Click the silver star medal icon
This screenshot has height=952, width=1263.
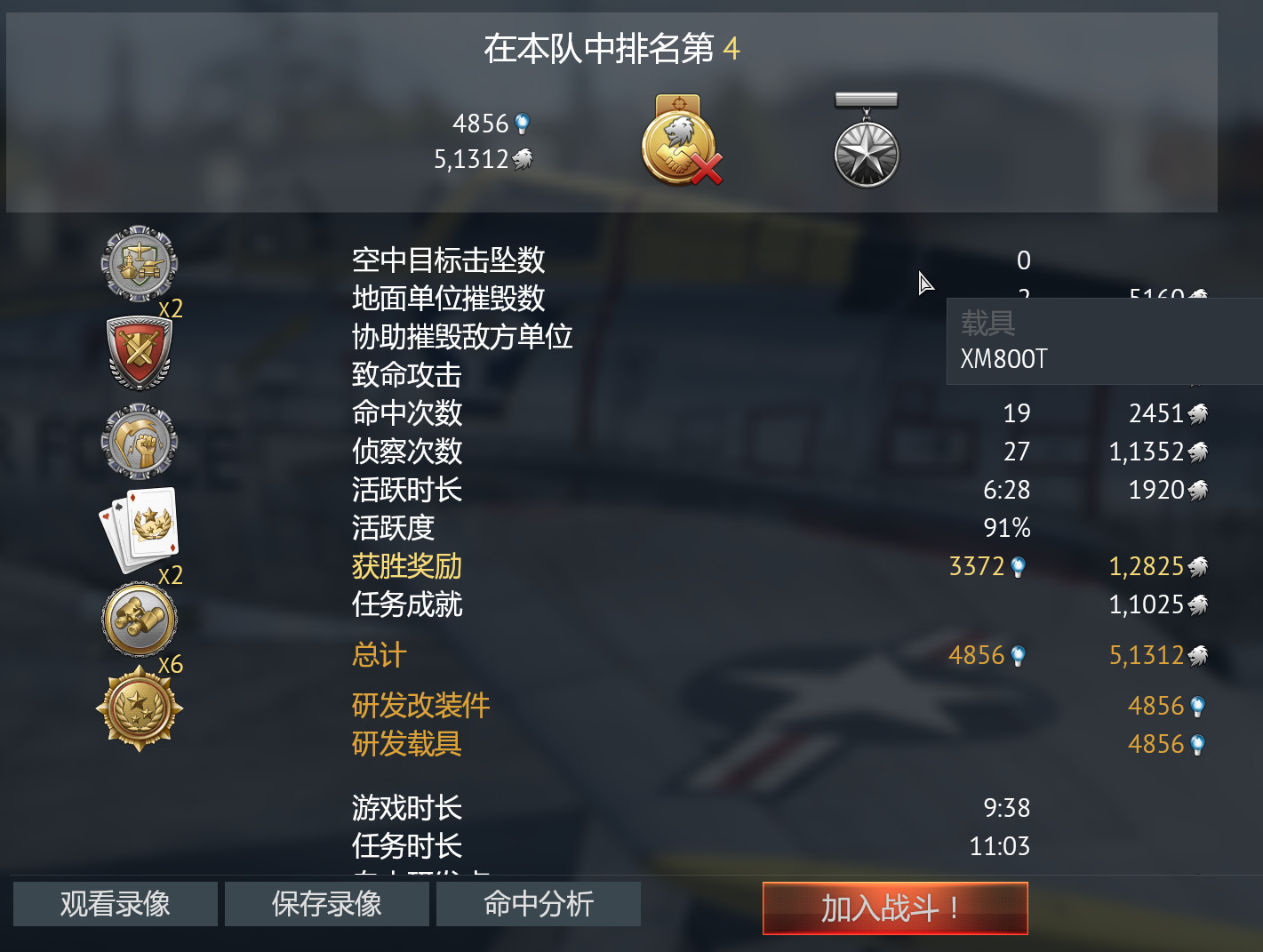tap(867, 140)
